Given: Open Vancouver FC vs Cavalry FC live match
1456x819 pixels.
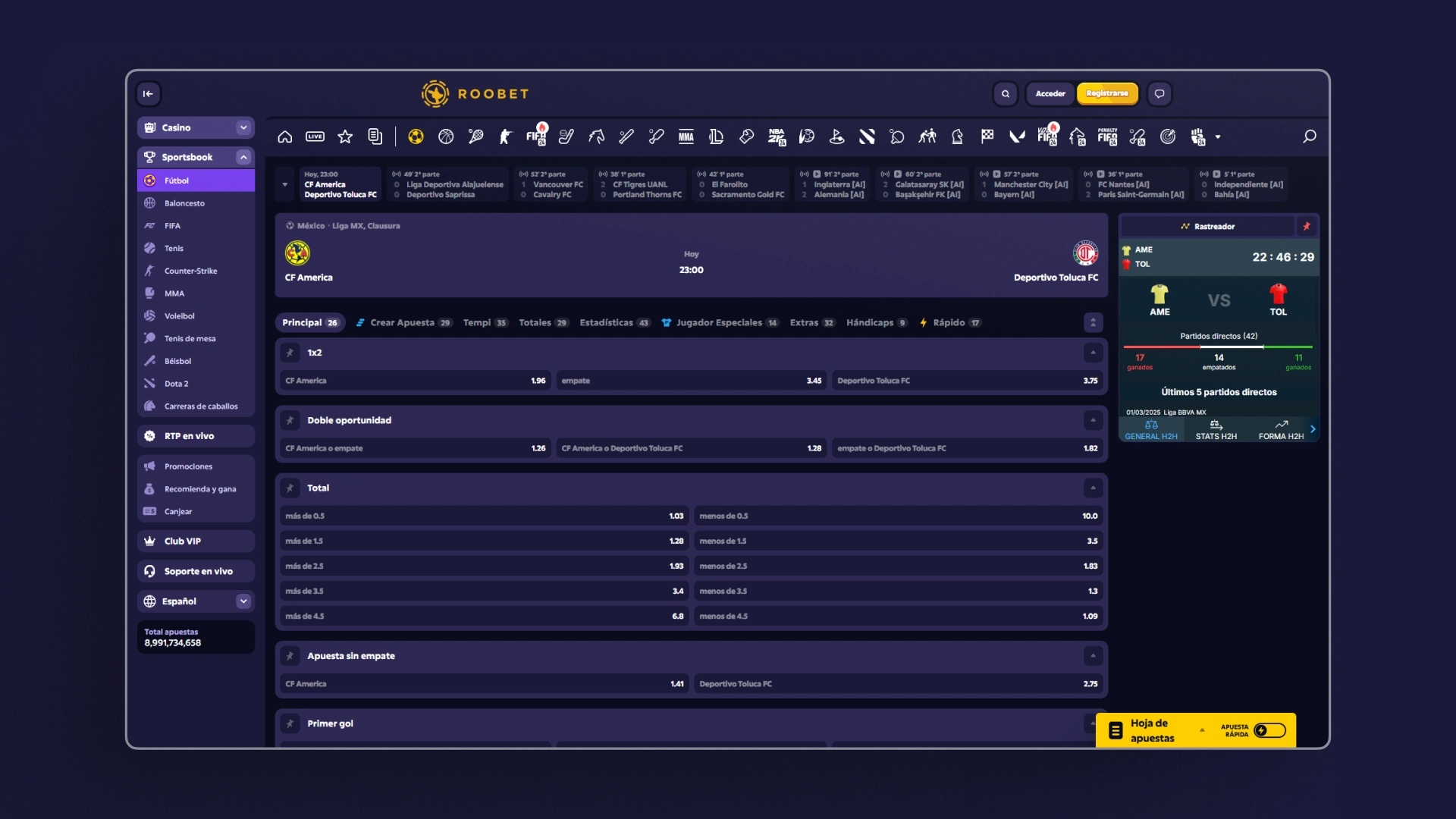Looking at the screenshot, I should click(x=551, y=184).
